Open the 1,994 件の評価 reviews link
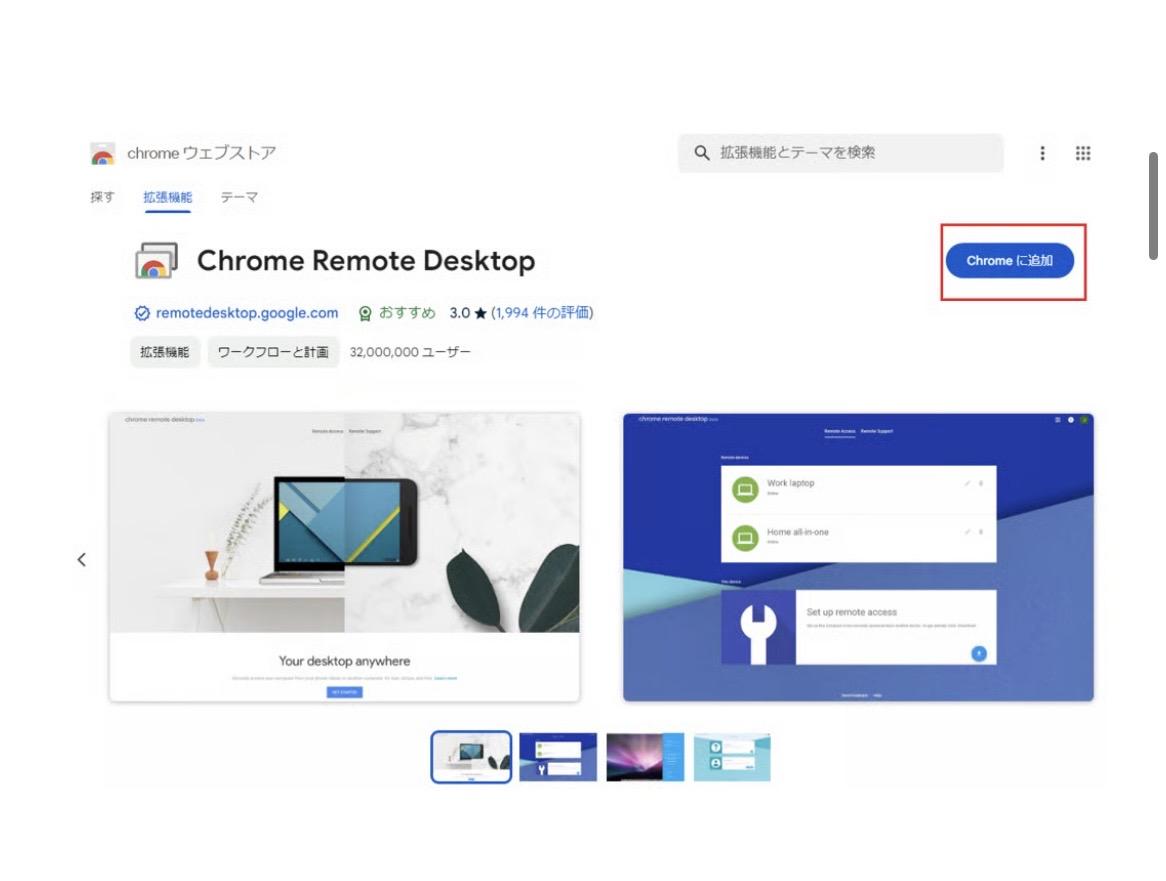The image size is (1166, 881). (x=541, y=313)
